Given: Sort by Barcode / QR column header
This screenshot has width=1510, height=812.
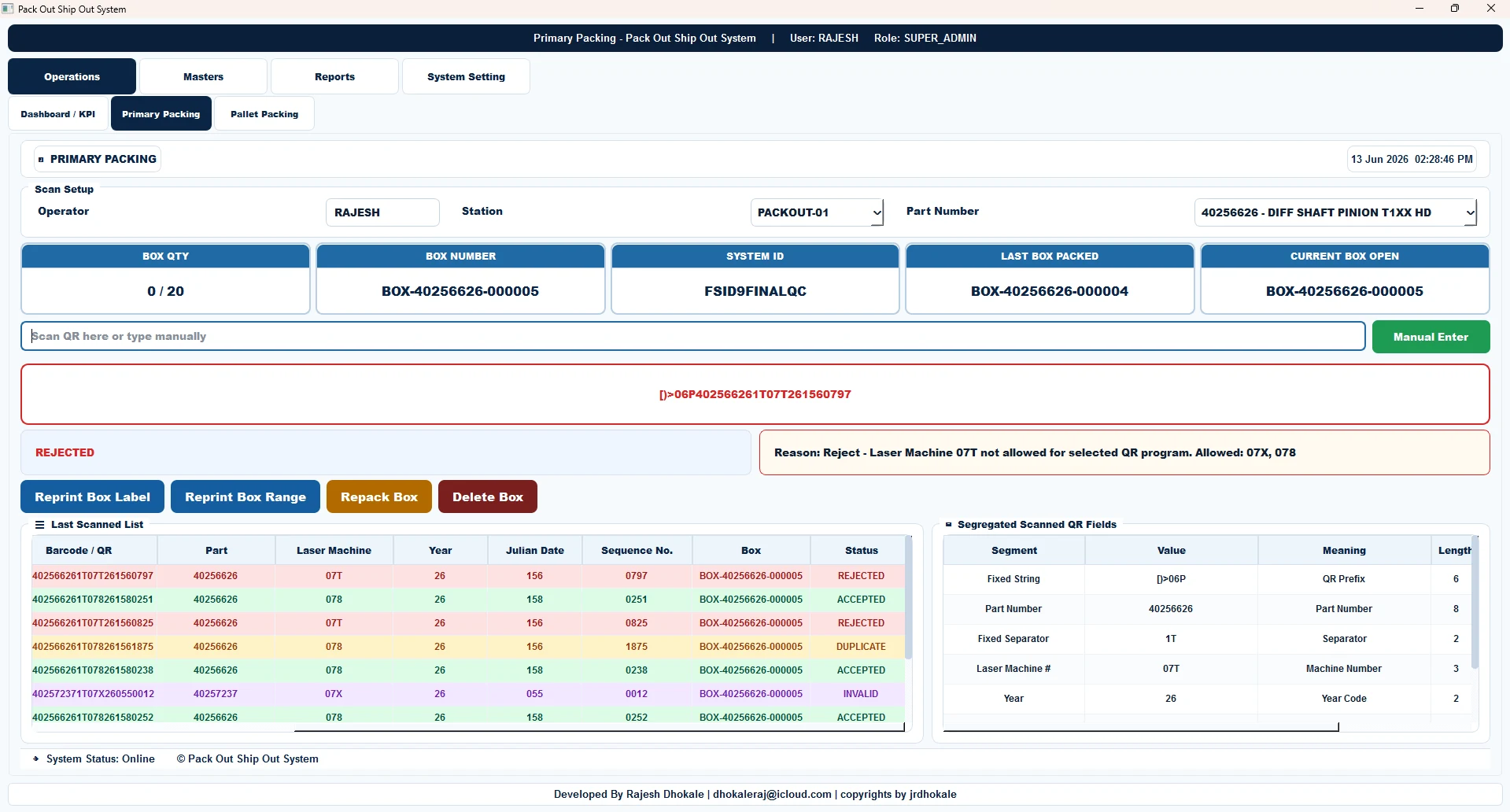Looking at the screenshot, I should (x=94, y=551).
